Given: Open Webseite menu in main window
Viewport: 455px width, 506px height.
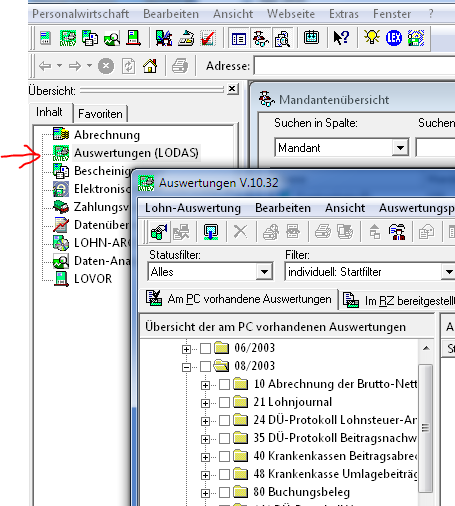Looking at the screenshot, I should 291,14.
